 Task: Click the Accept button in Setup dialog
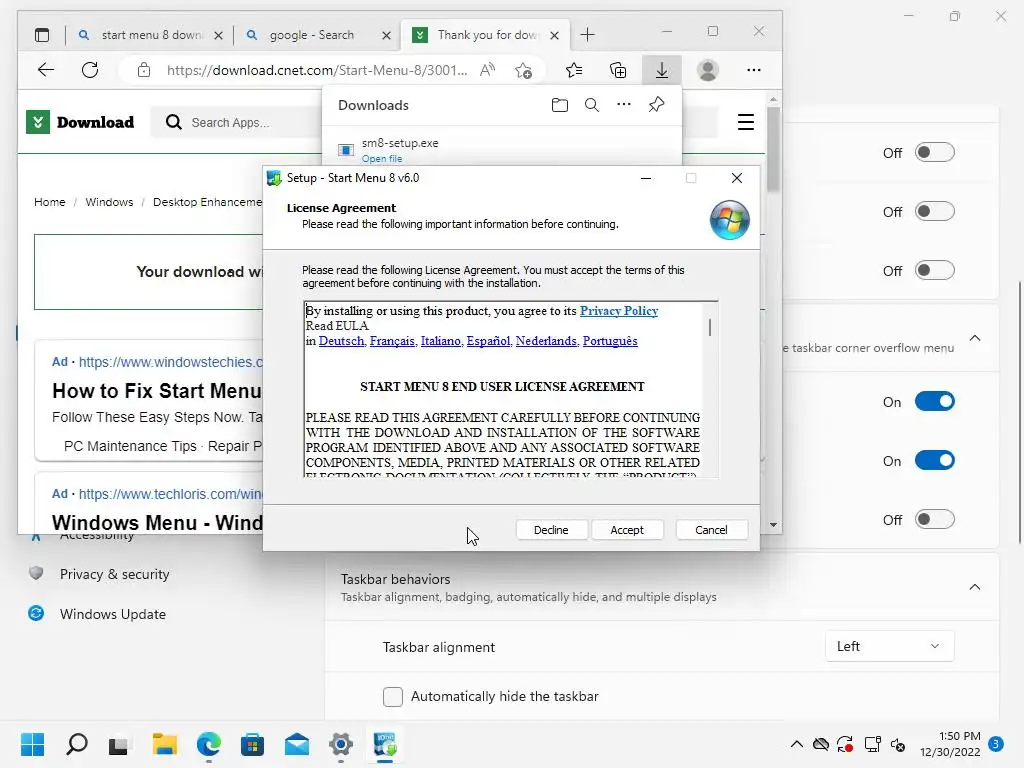point(627,530)
